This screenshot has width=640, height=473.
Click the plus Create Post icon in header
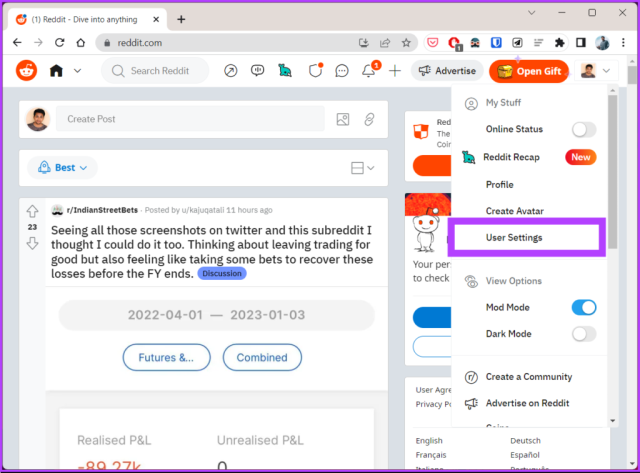[395, 71]
